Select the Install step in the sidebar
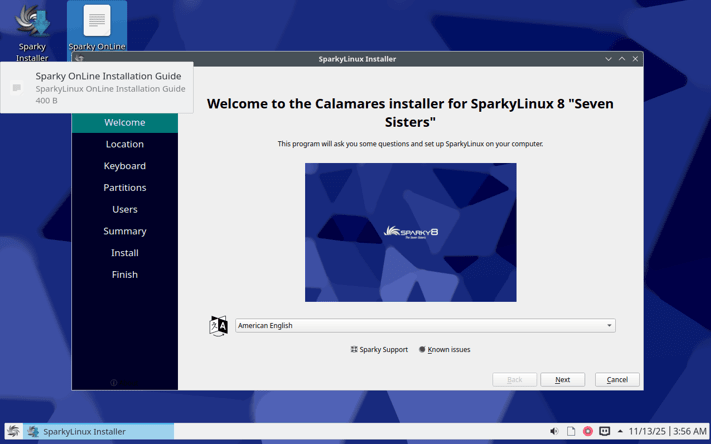 (125, 253)
